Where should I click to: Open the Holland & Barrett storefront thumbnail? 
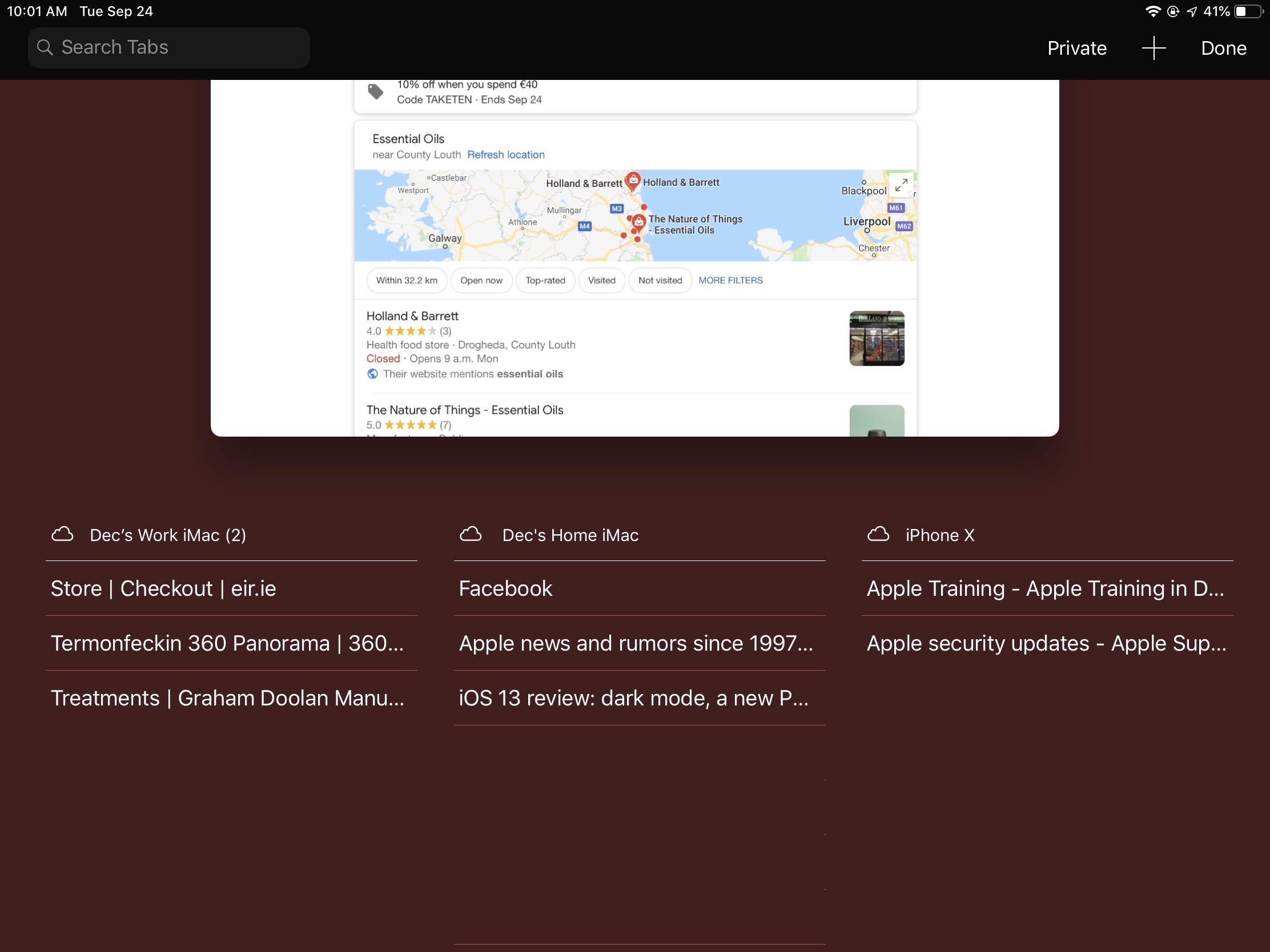pyautogui.click(x=877, y=338)
